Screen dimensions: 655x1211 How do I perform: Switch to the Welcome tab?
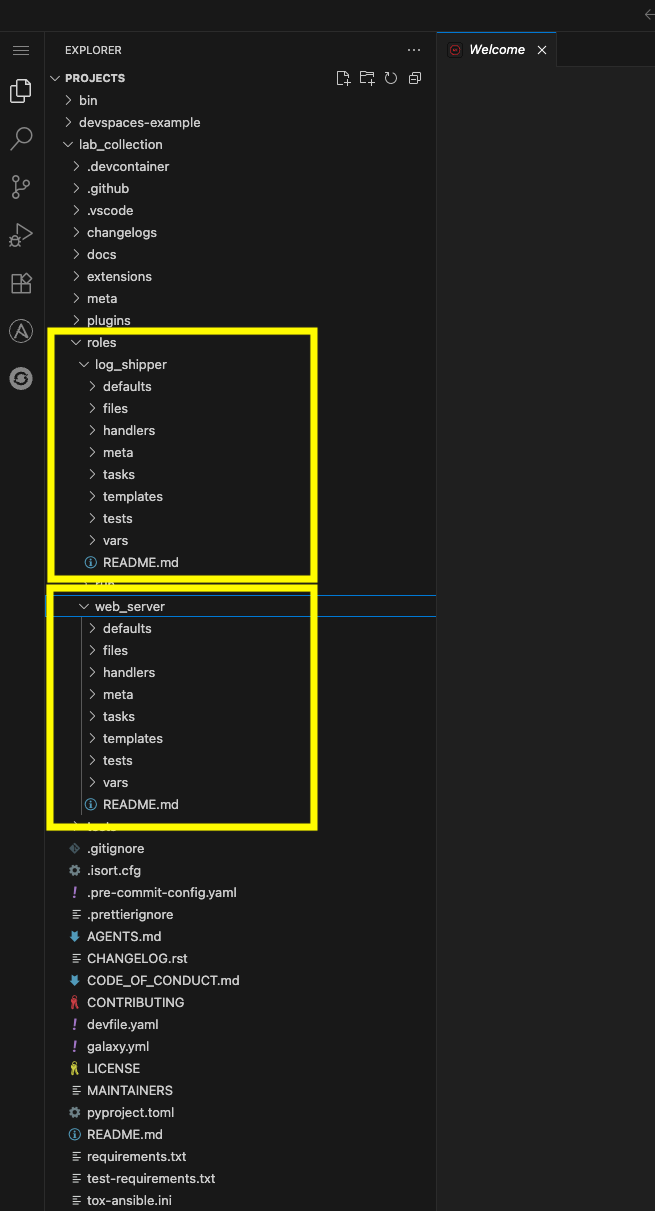coord(497,48)
